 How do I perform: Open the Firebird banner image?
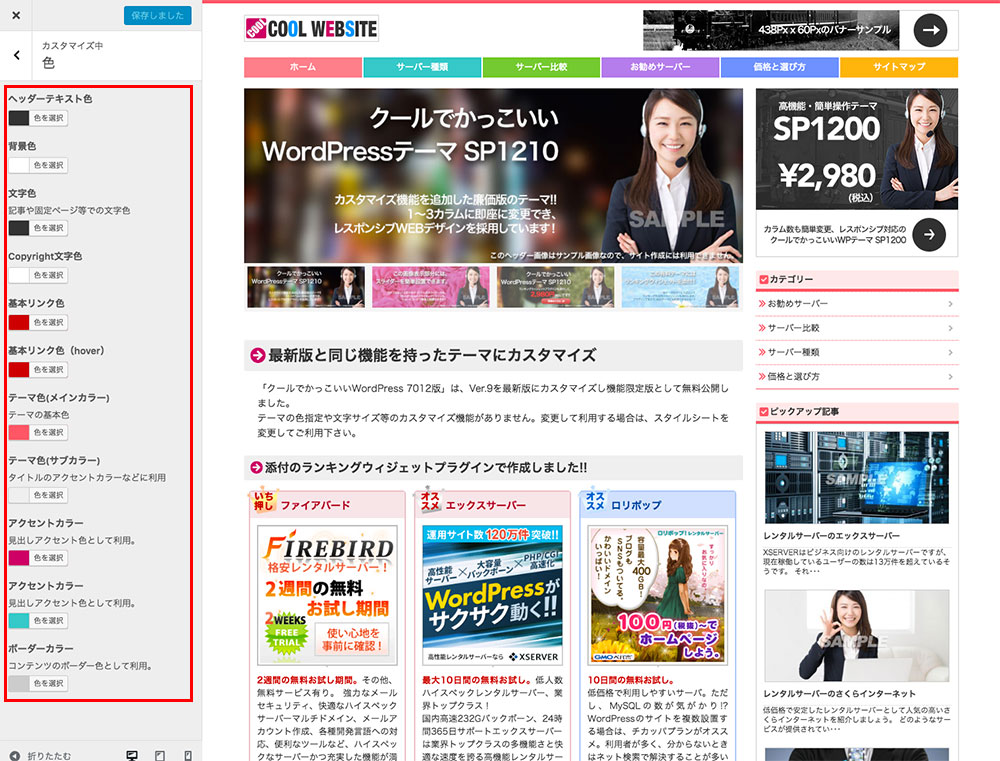(x=327, y=595)
